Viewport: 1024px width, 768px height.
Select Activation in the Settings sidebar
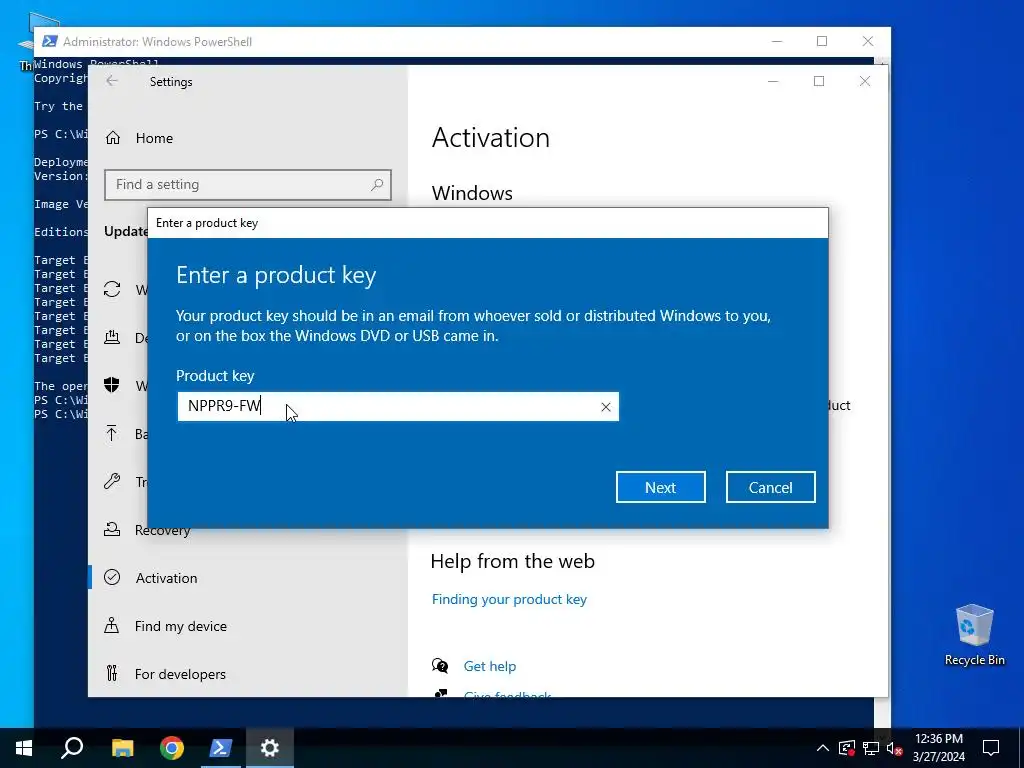click(x=166, y=578)
